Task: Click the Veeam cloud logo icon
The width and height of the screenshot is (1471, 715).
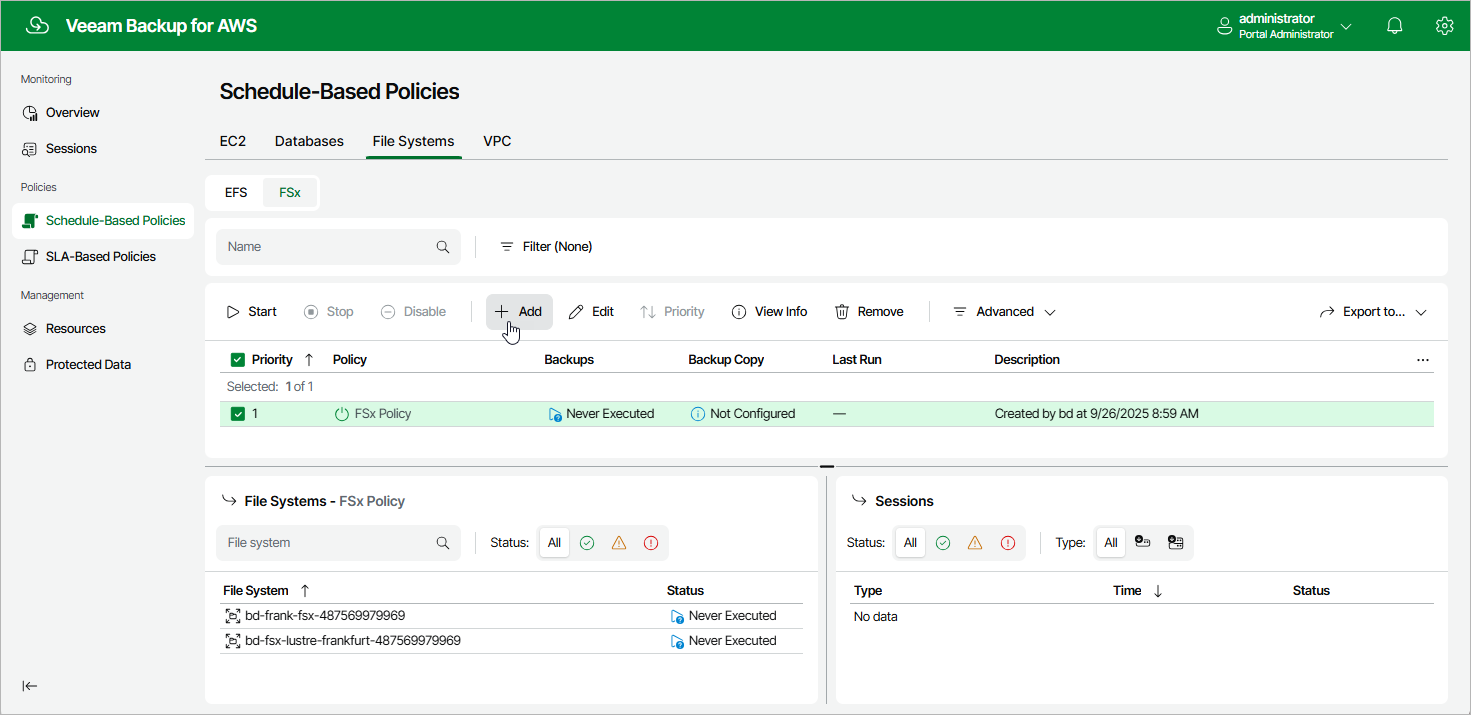Action: pyautogui.click(x=38, y=26)
